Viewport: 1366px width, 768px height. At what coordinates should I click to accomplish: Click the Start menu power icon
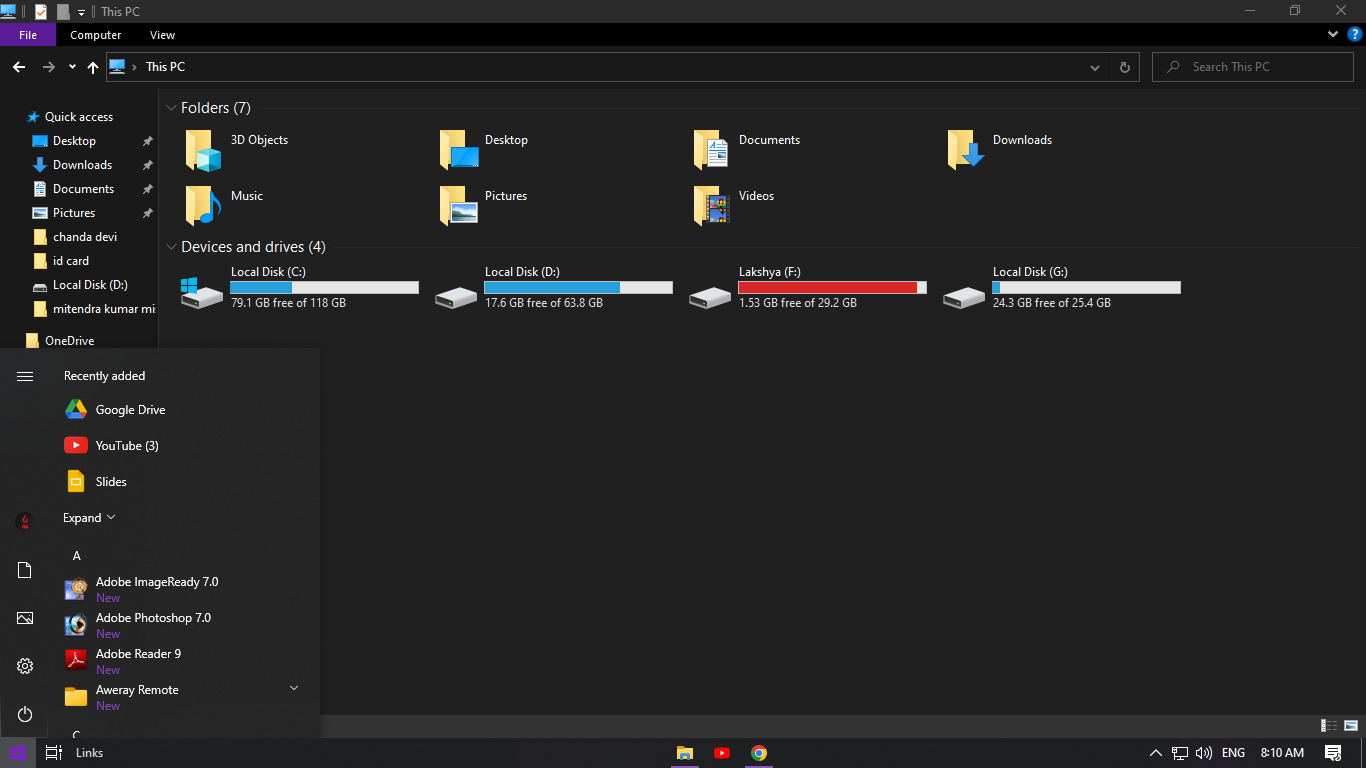pyautogui.click(x=25, y=714)
